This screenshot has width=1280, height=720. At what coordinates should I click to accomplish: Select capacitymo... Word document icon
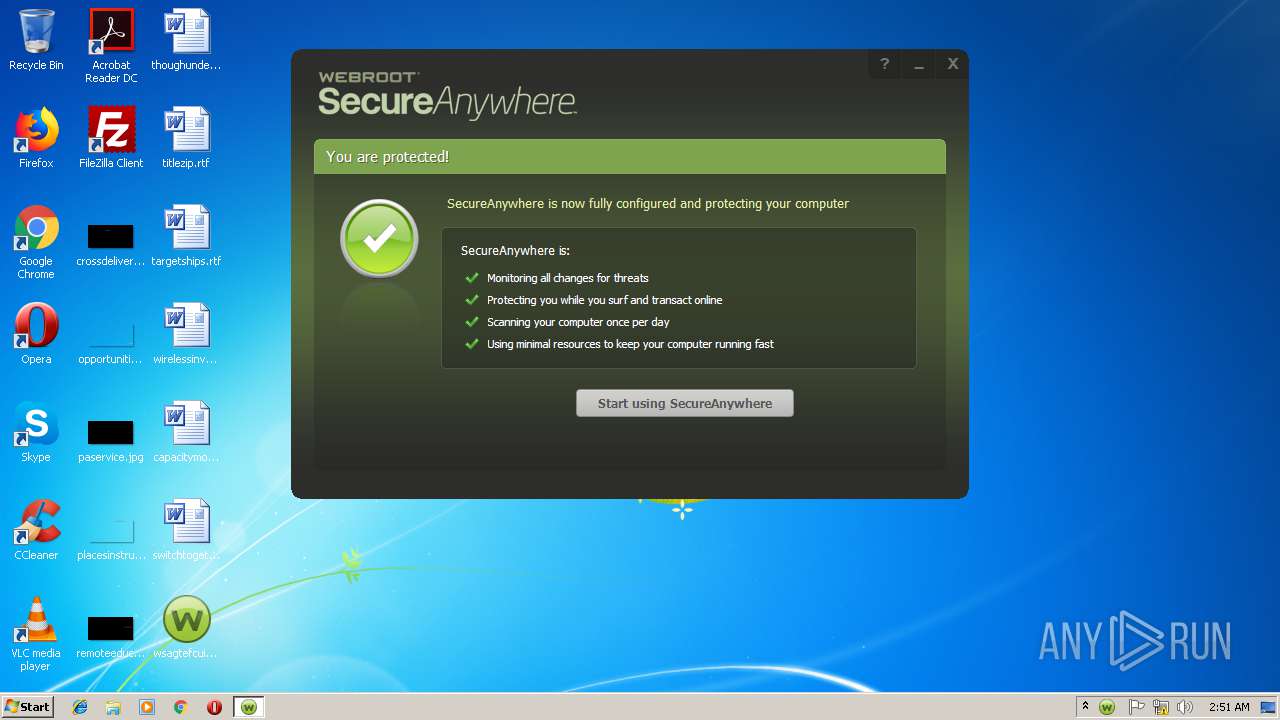click(x=186, y=432)
